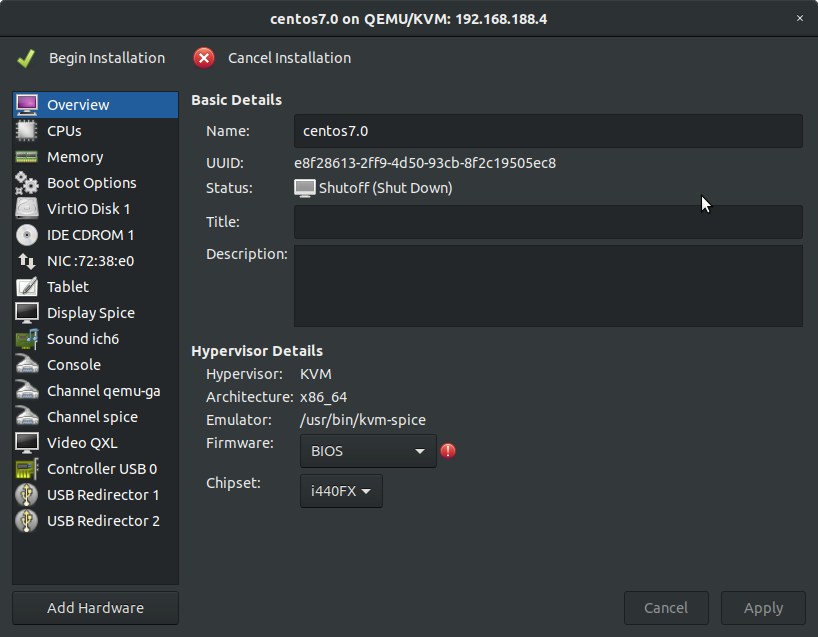818x637 pixels.
Task: Select the CPUs chip icon in sidebar
Action: (x=27, y=131)
